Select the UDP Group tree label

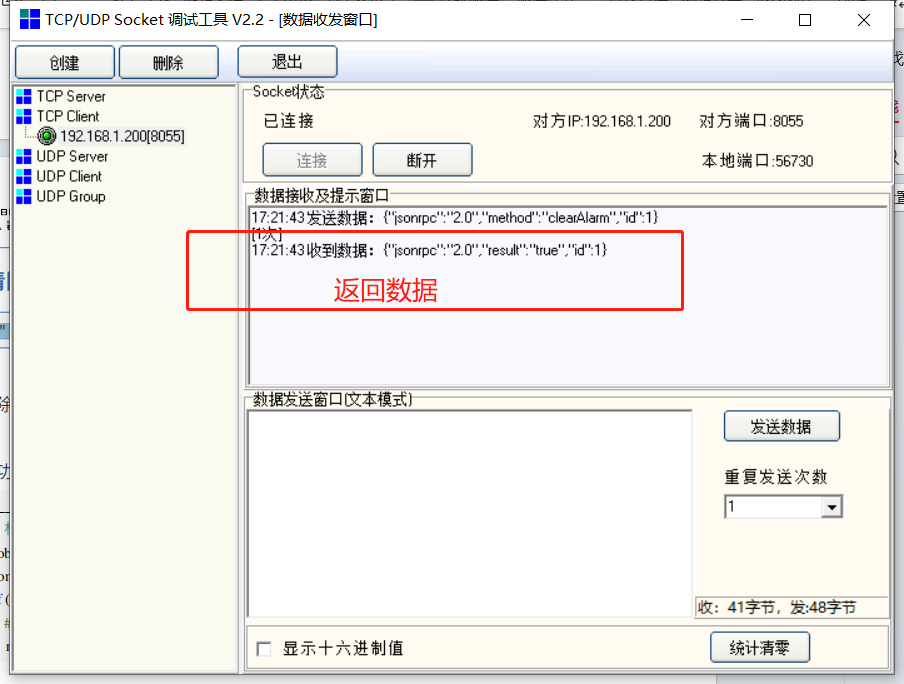pyautogui.click(x=71, y=197)
